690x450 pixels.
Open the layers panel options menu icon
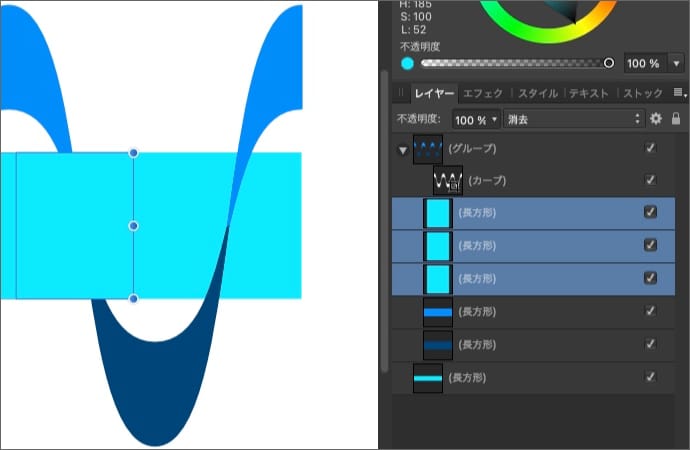click(x=679, y=93)
